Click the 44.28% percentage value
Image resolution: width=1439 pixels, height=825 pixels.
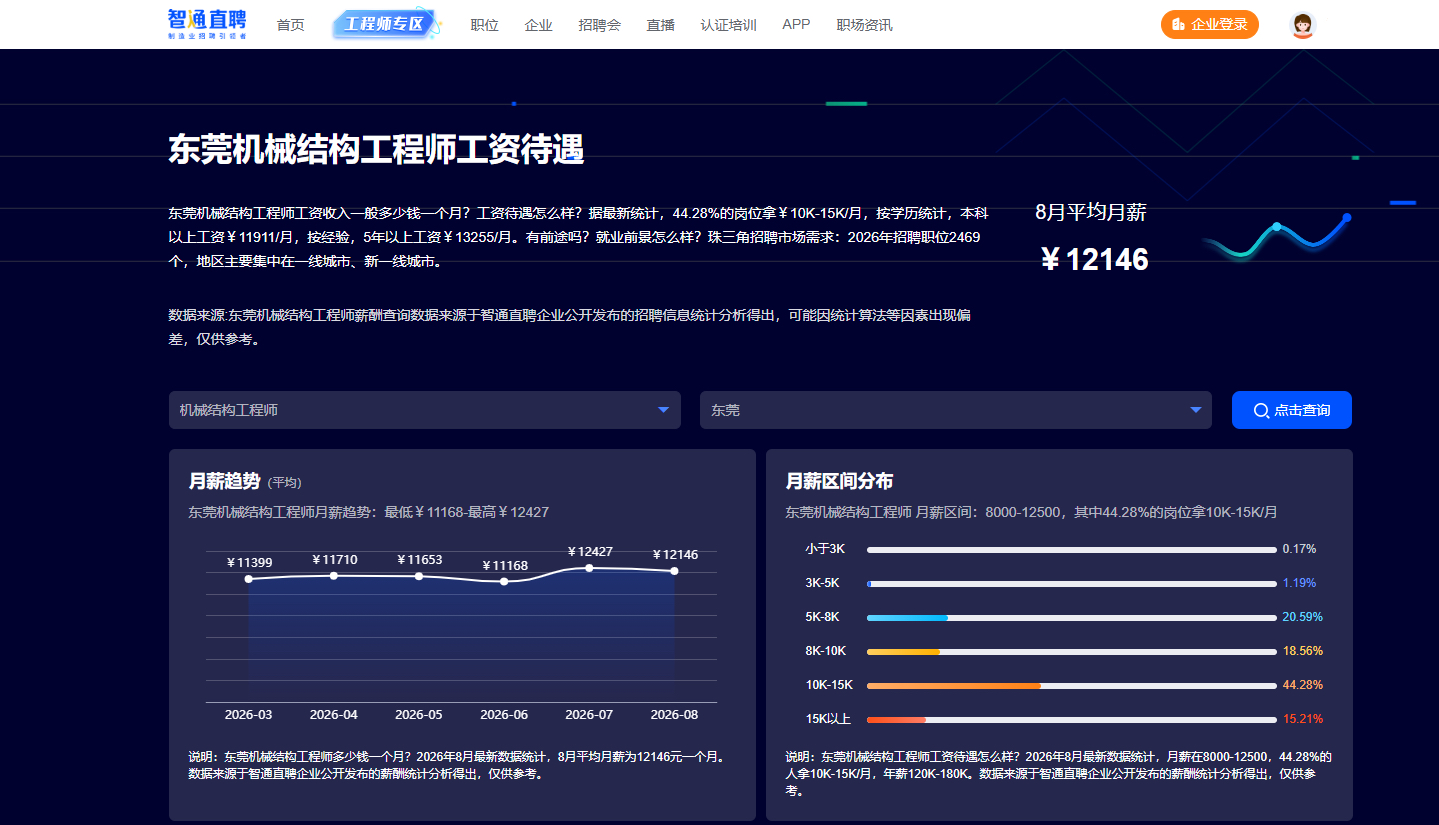1303,685
